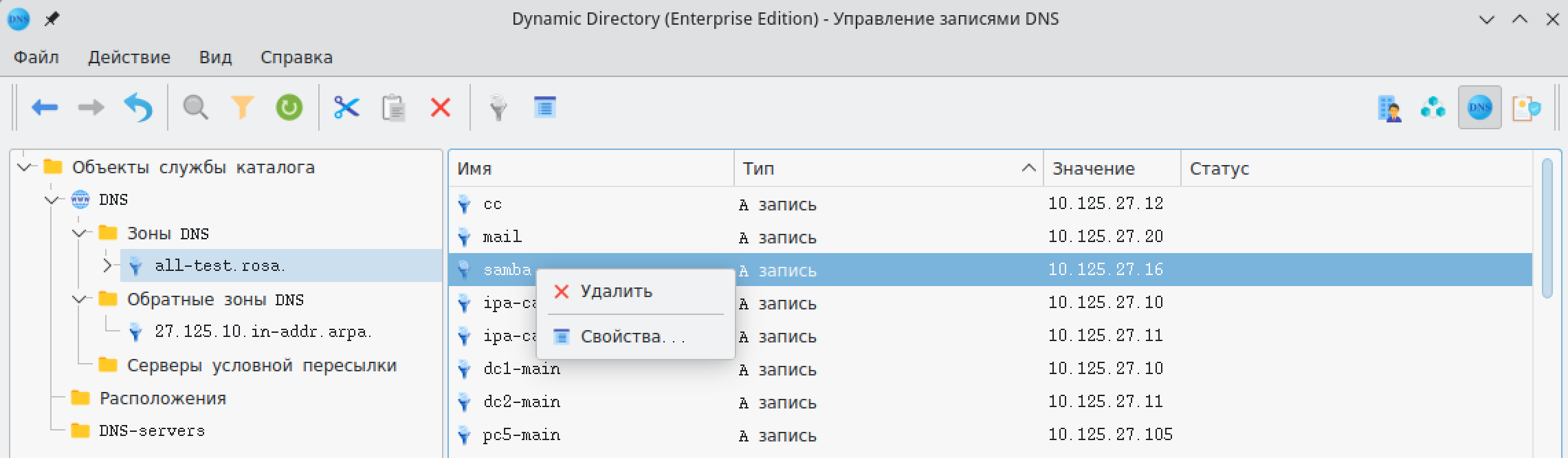Image resolution: width=1568 pixels, height=458 pixels.
Task: Click the magnifier search icon in toolbar
Action: [x=195, y=108]
